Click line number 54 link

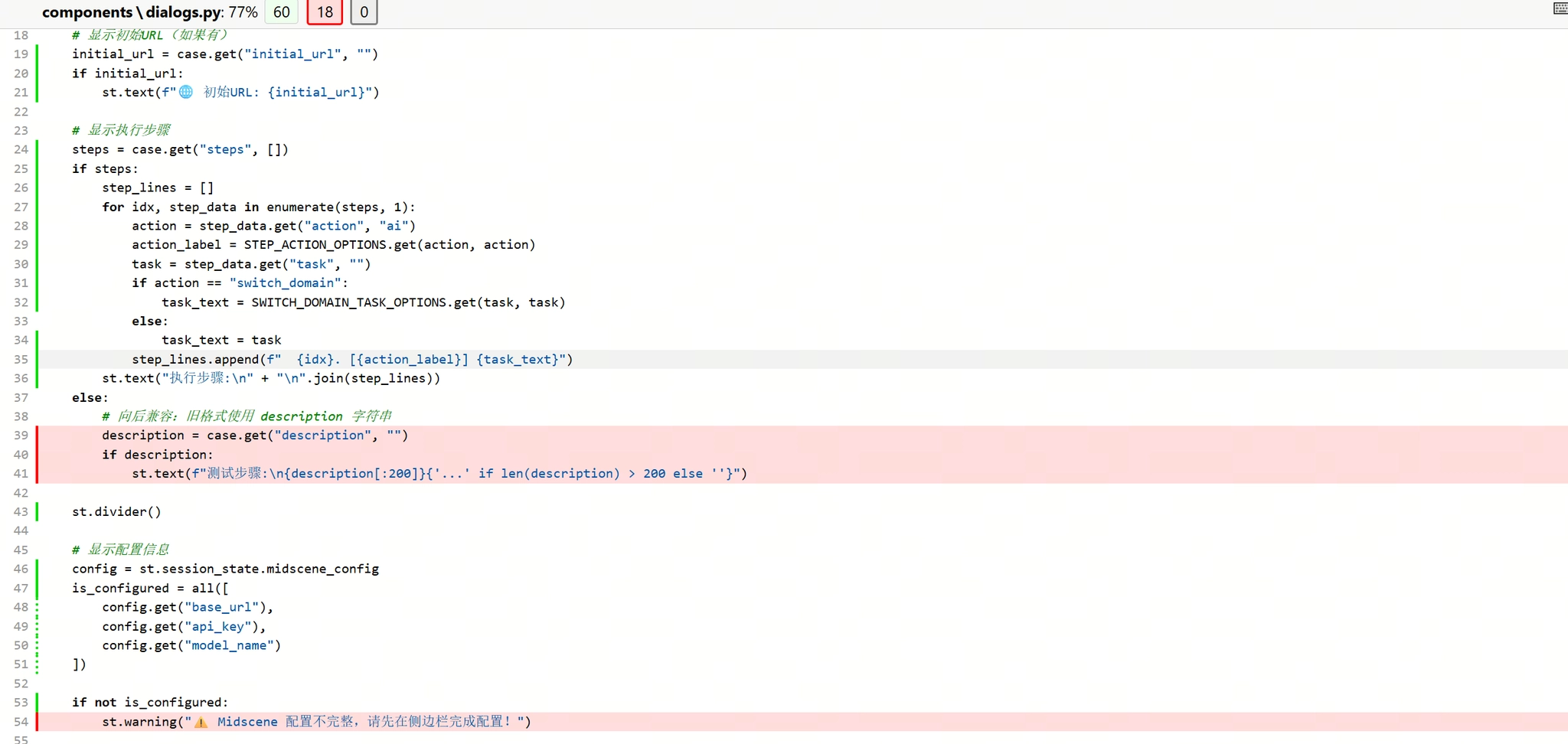pyautogui.click(x=21, y=722)
